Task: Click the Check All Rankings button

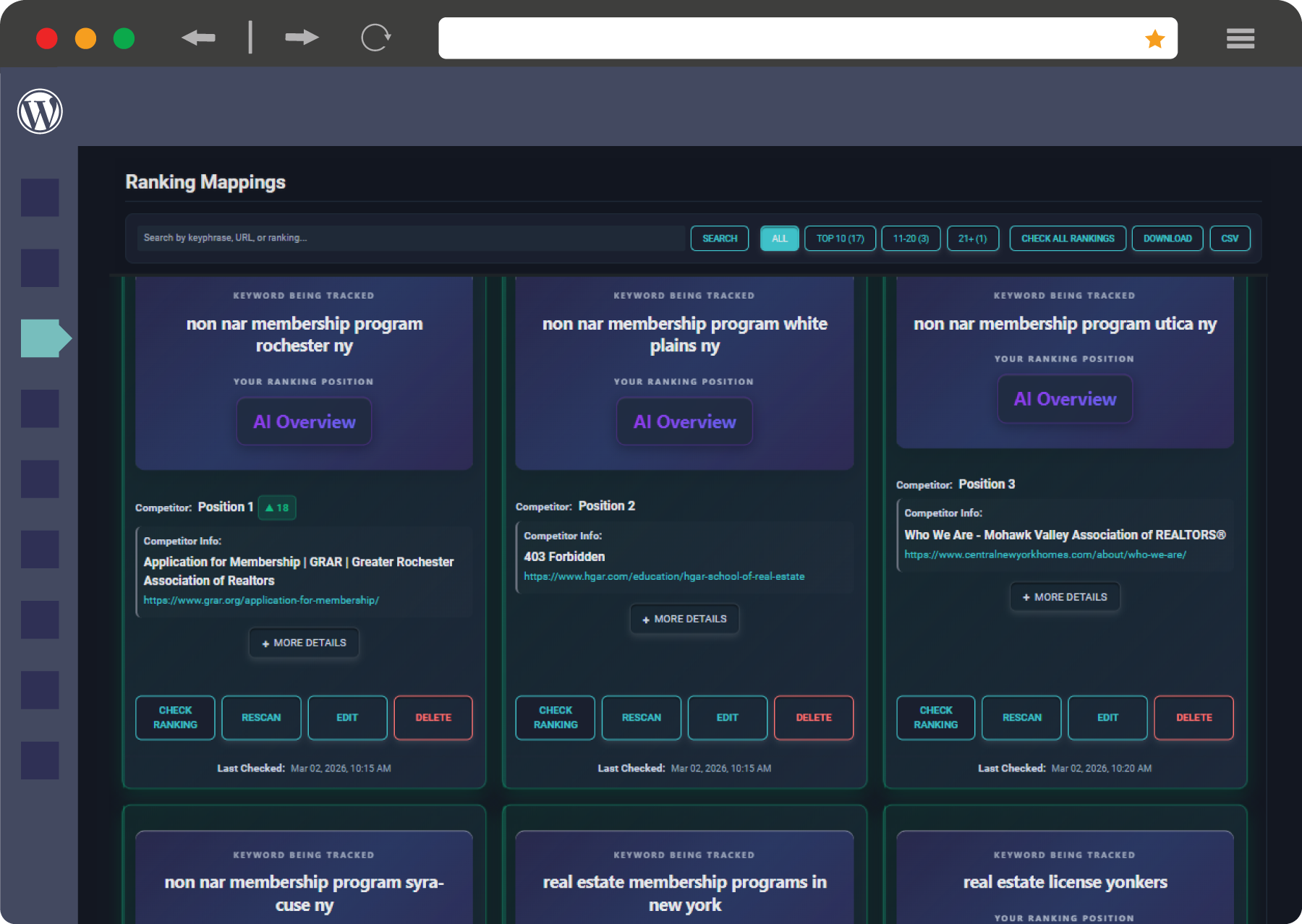Action: coord(1067,239)
